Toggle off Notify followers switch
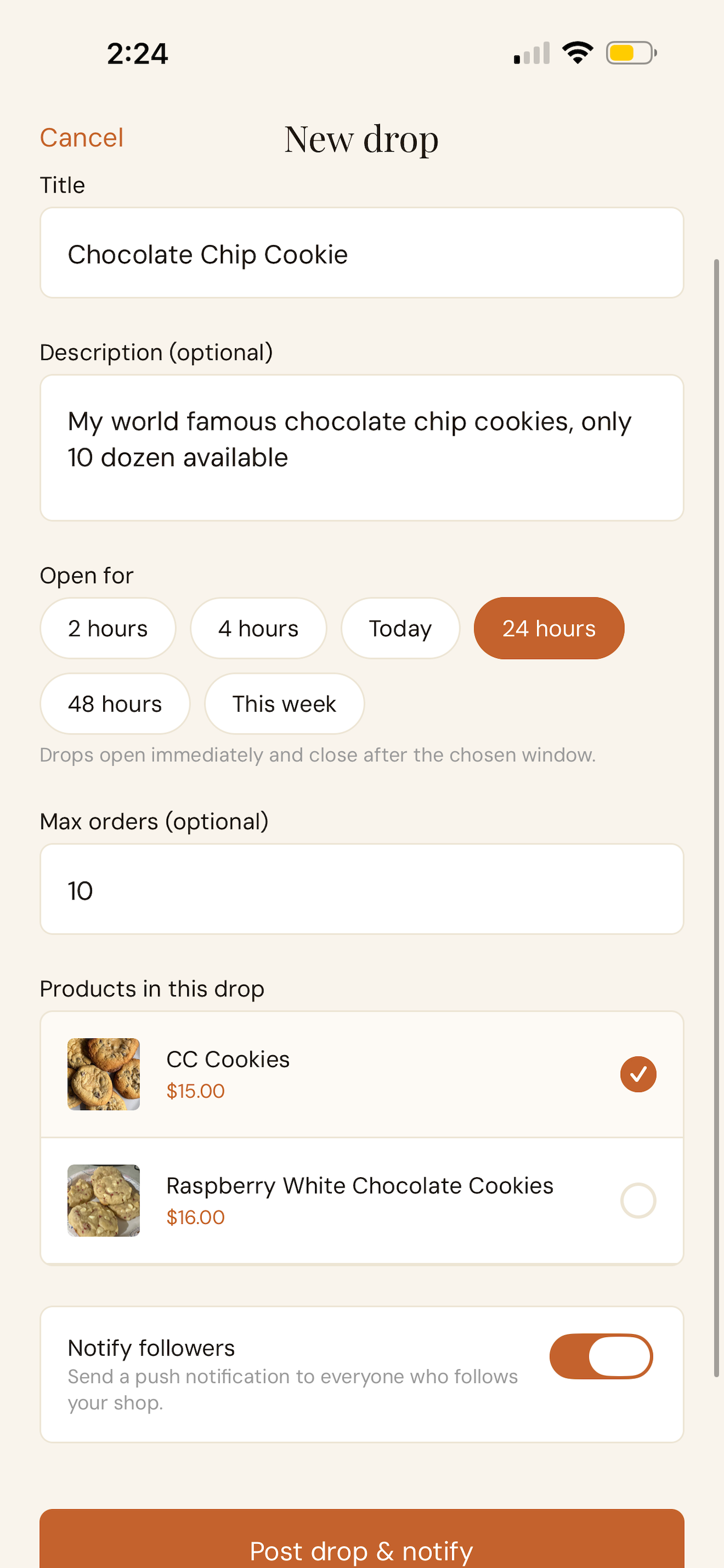 (x=601, y=1356)
